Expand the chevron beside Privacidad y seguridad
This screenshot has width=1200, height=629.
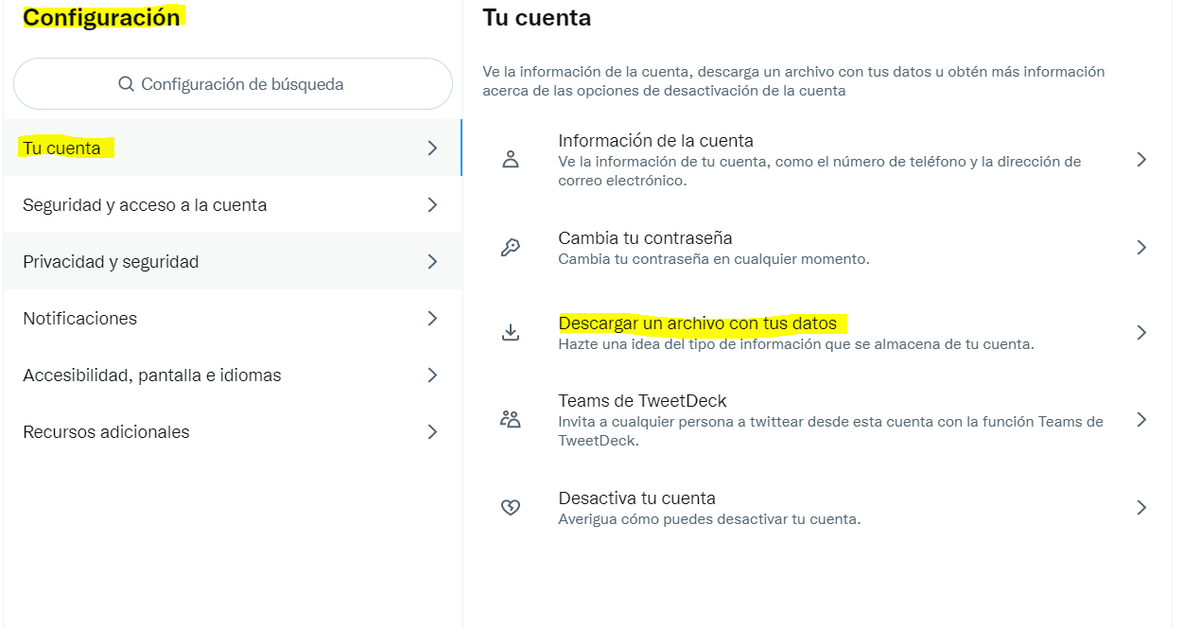point(431,261)
